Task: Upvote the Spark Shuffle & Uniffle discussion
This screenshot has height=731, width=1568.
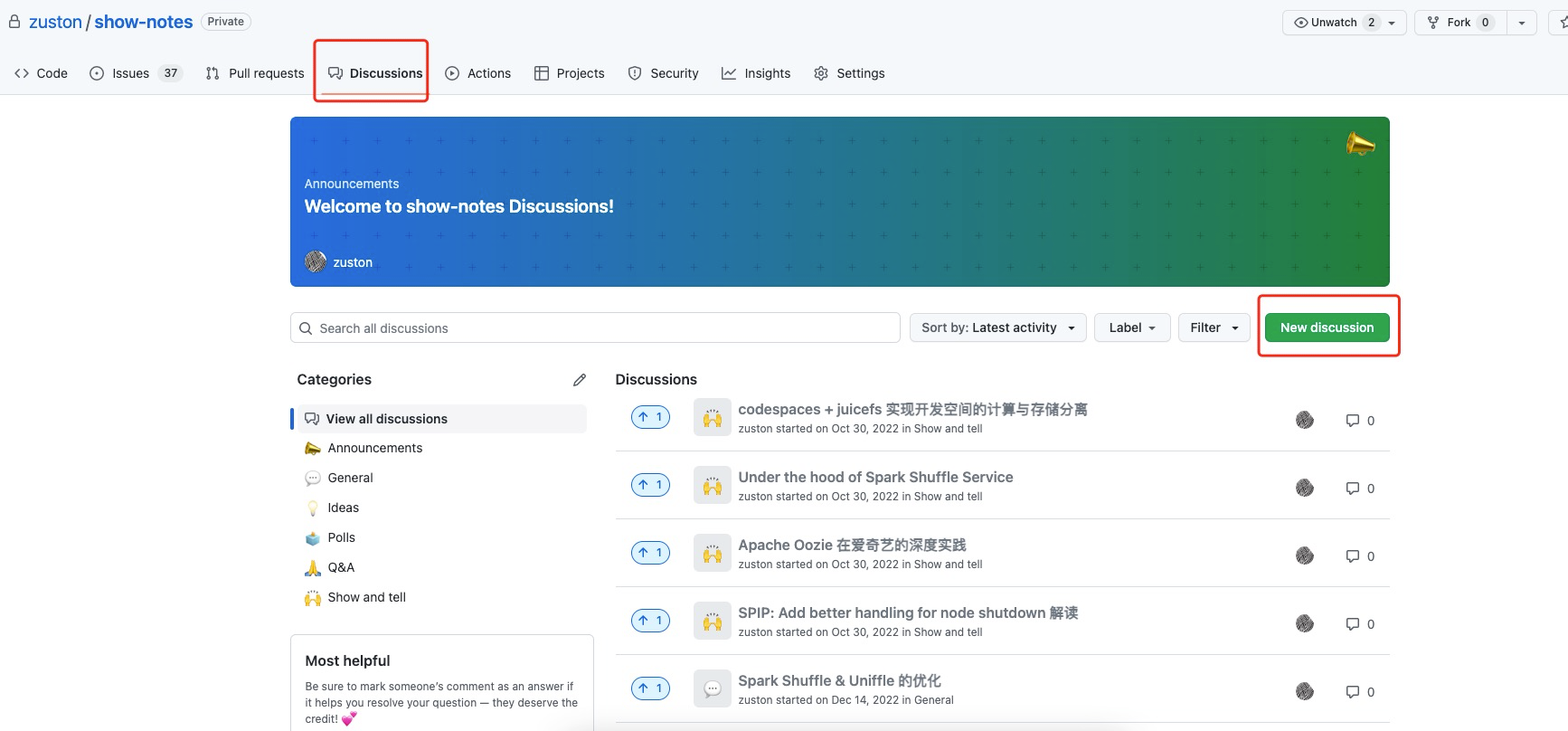Action: tap(650, 688)
